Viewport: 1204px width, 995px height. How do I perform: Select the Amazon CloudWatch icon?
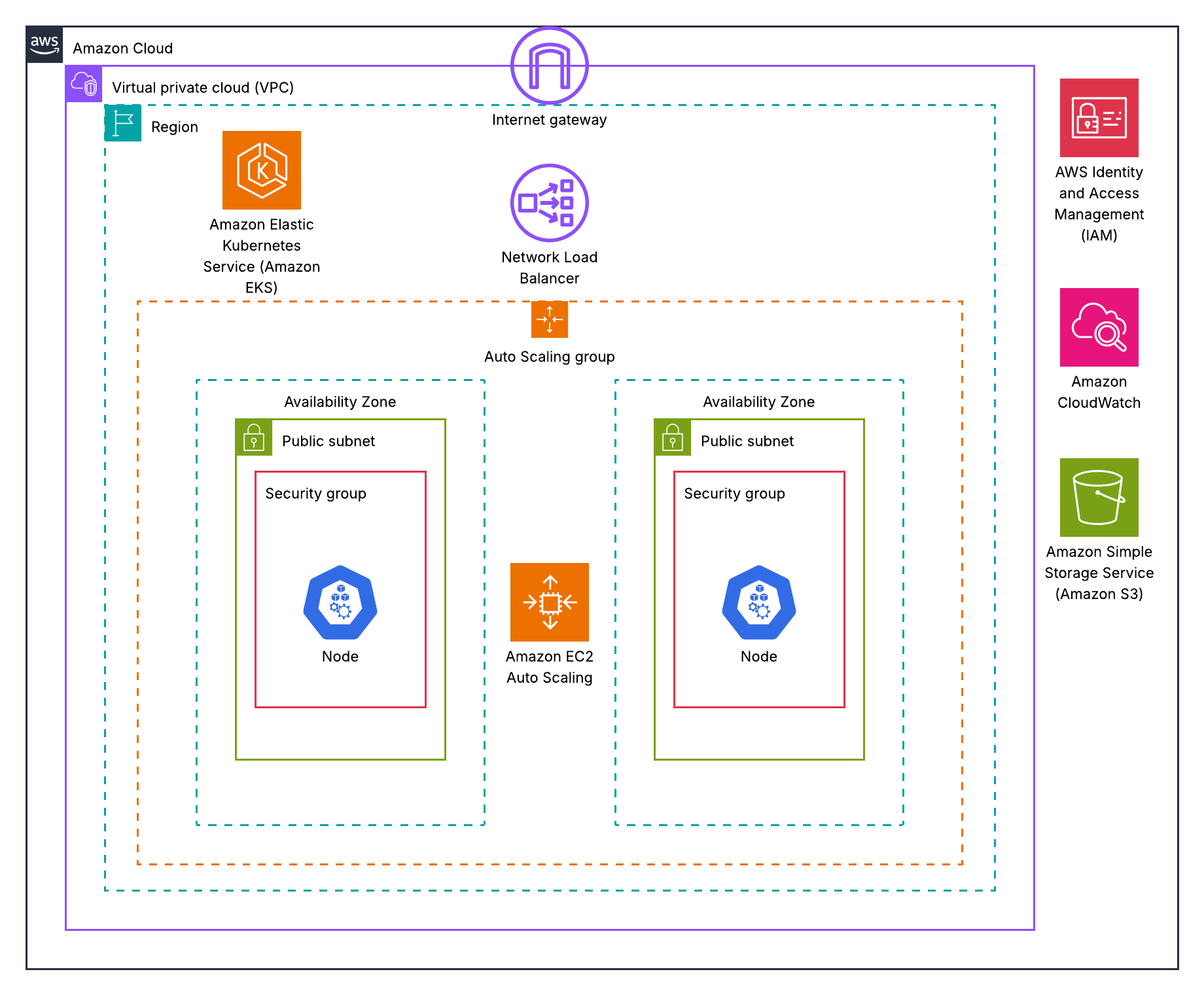[x=1099, y=327]
